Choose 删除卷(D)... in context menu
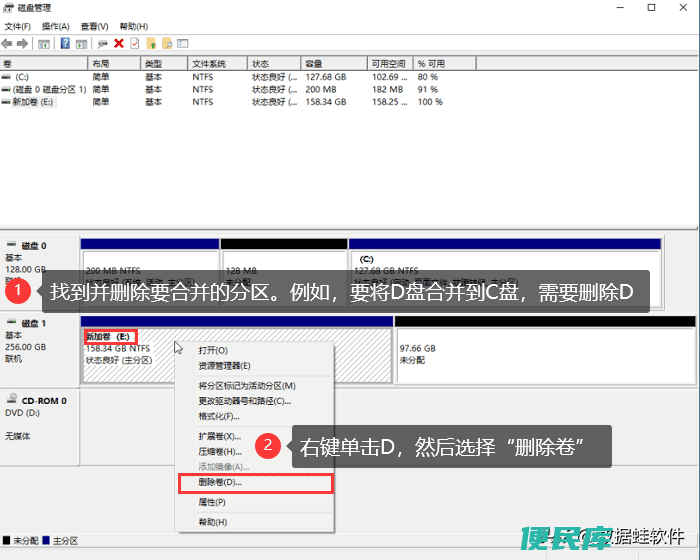The width and height of the screenshot is (700, 560). click(255, 483)
